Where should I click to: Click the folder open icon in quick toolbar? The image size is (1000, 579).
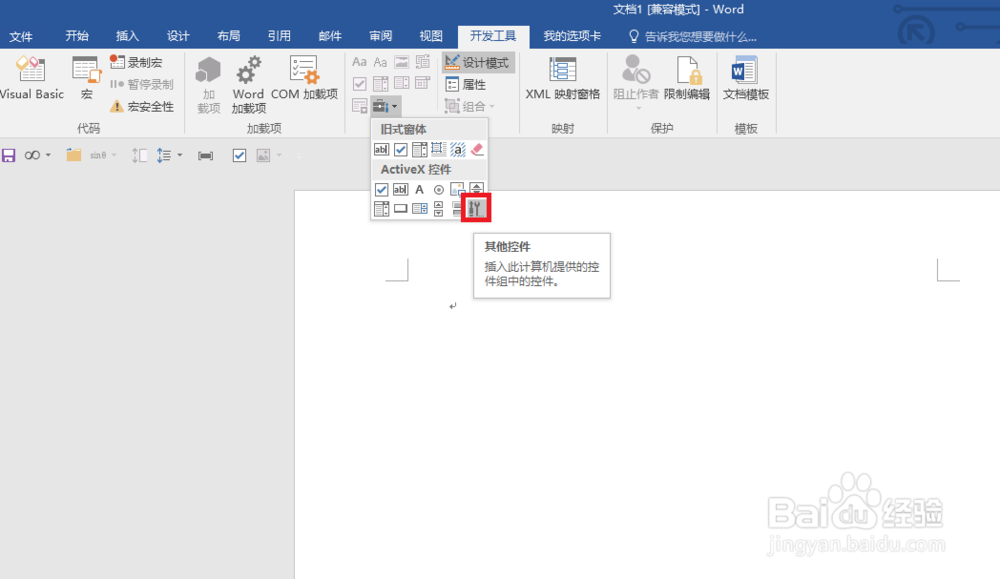(x=74, y=155)
